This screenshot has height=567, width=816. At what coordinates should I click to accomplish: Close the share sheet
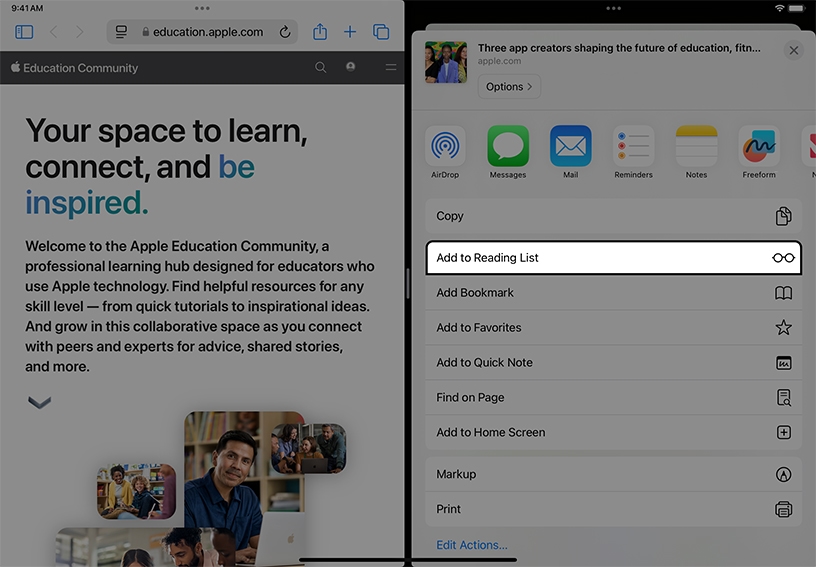(x=794, y=50)
